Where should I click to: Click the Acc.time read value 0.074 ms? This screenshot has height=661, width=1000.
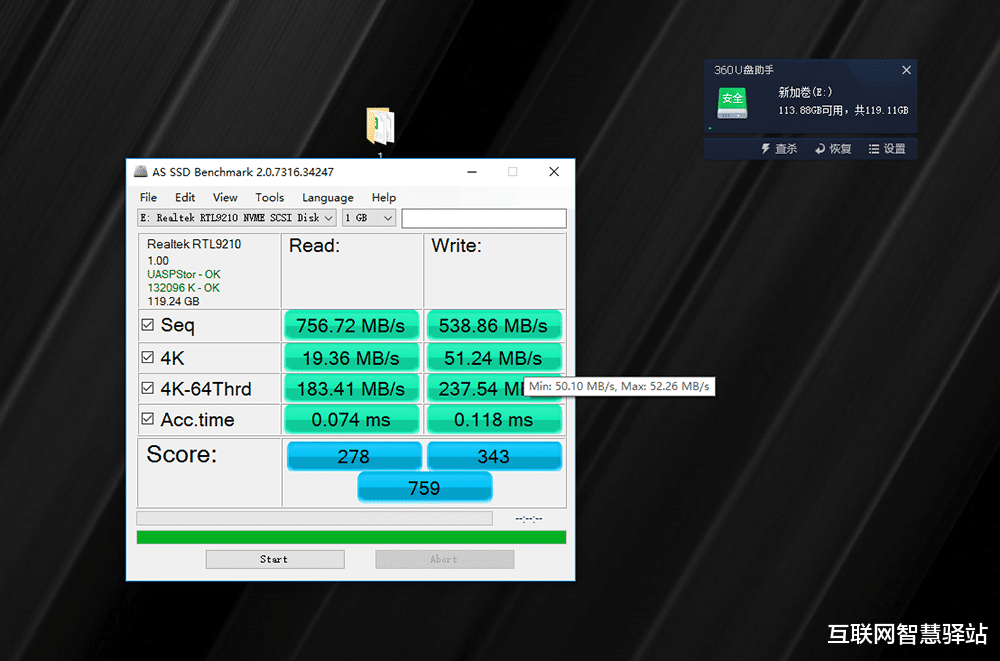(351, 419)
